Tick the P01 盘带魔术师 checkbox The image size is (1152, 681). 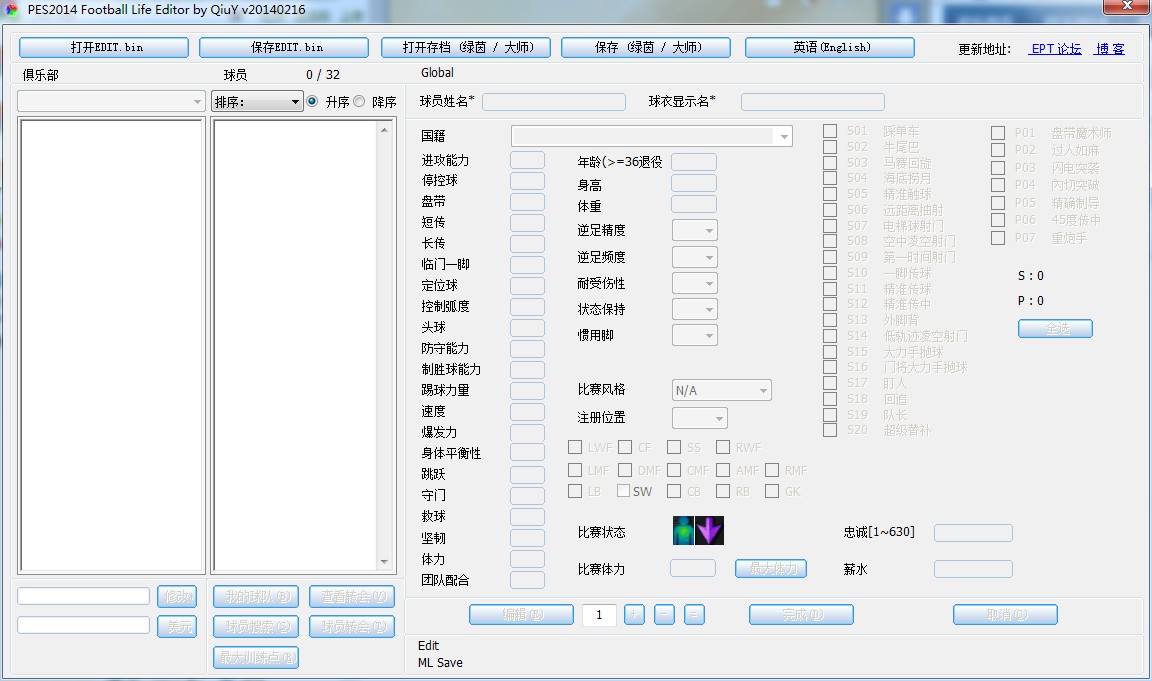click(x=998, y=133)
